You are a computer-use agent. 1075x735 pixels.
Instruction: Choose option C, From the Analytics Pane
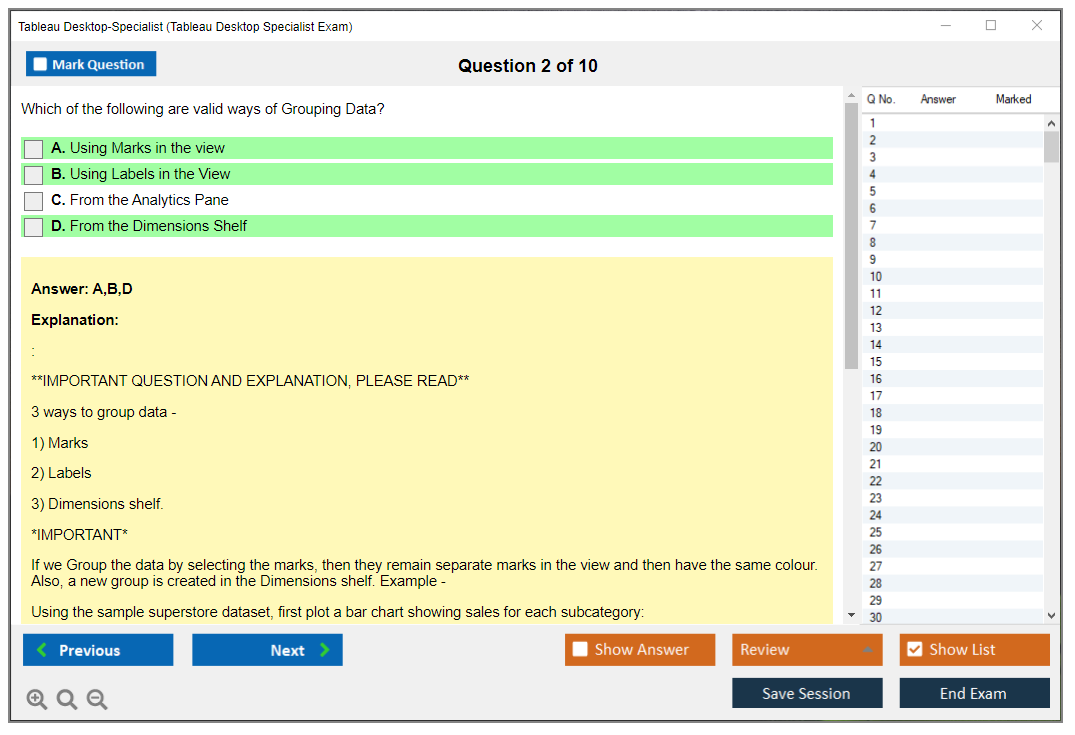pos(34,201)
